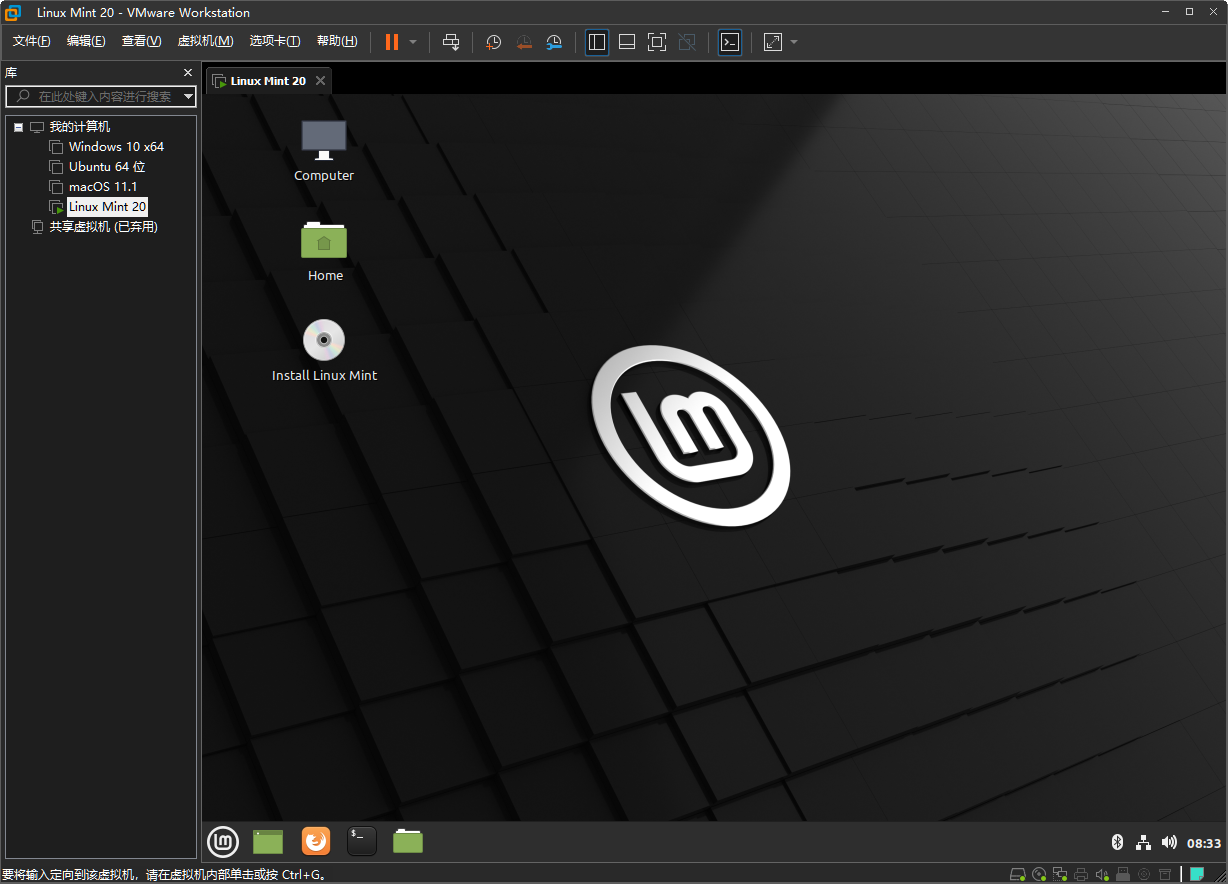This screenshot has width=1228, height=884.
Task: Open the 查看(V) menu
Action: pos(141,41)
